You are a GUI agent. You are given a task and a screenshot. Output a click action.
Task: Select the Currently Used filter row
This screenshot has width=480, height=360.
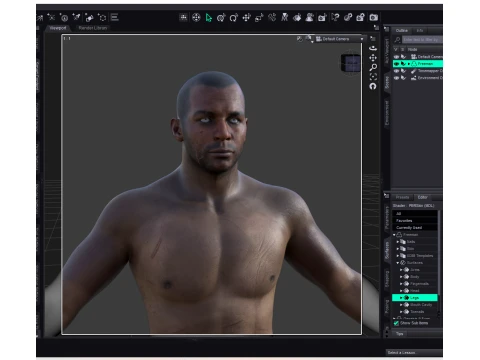coord(415,228)
